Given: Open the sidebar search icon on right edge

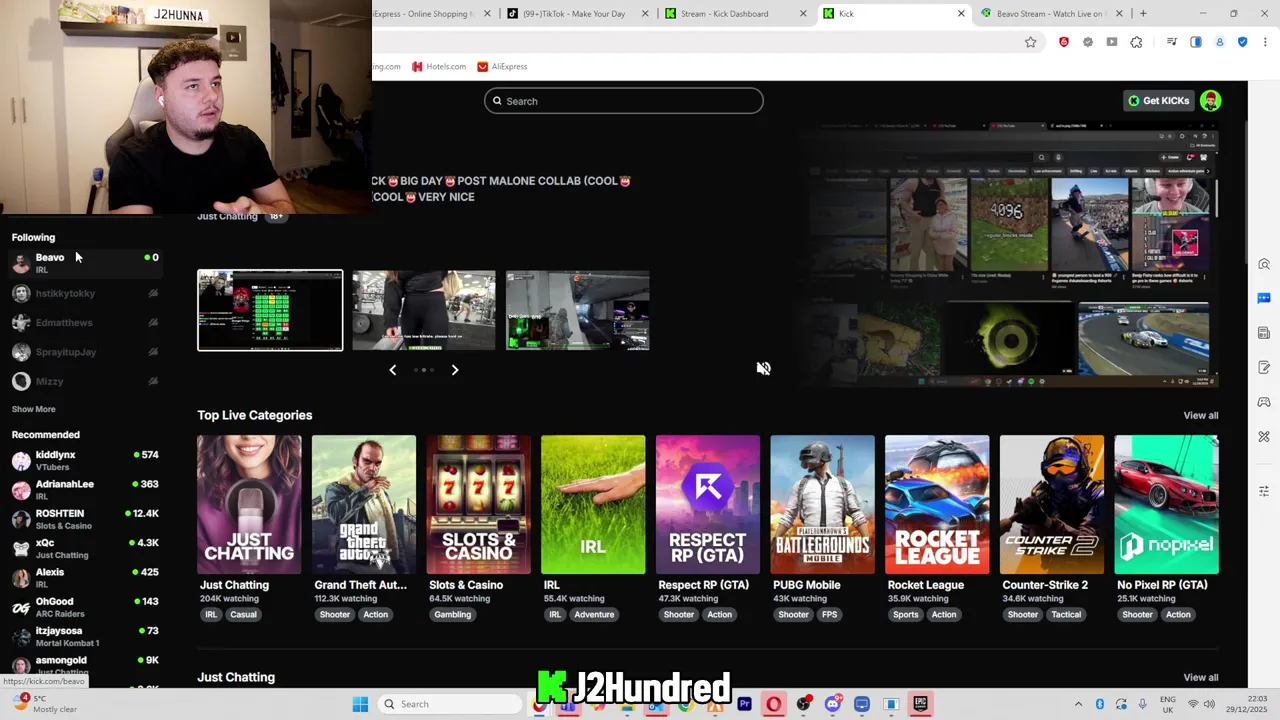Looking at the screenshot, I should point(1264,264).
